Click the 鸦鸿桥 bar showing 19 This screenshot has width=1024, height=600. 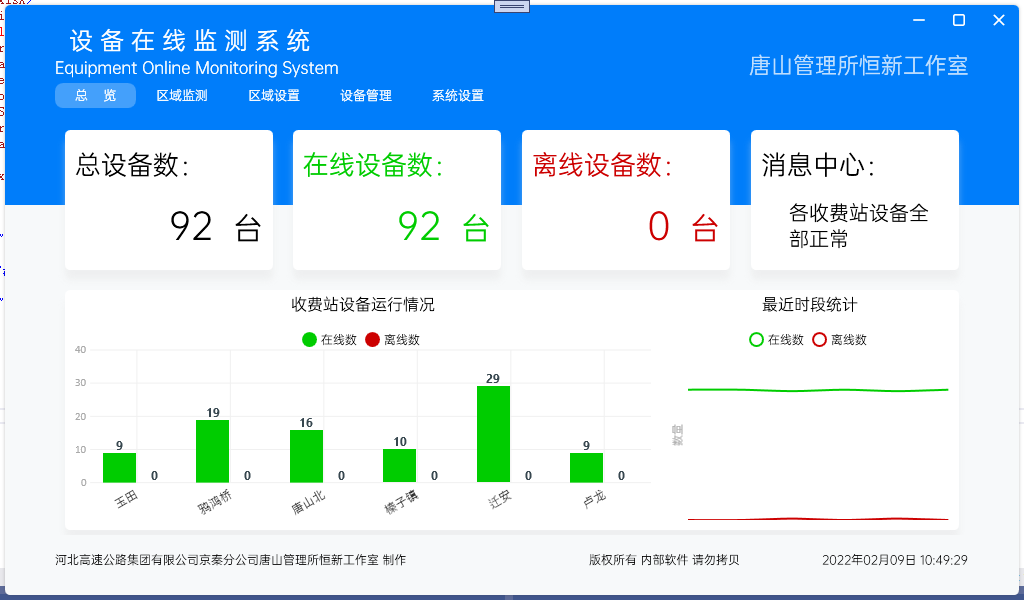pyautogui.click(x=212, y=451)
